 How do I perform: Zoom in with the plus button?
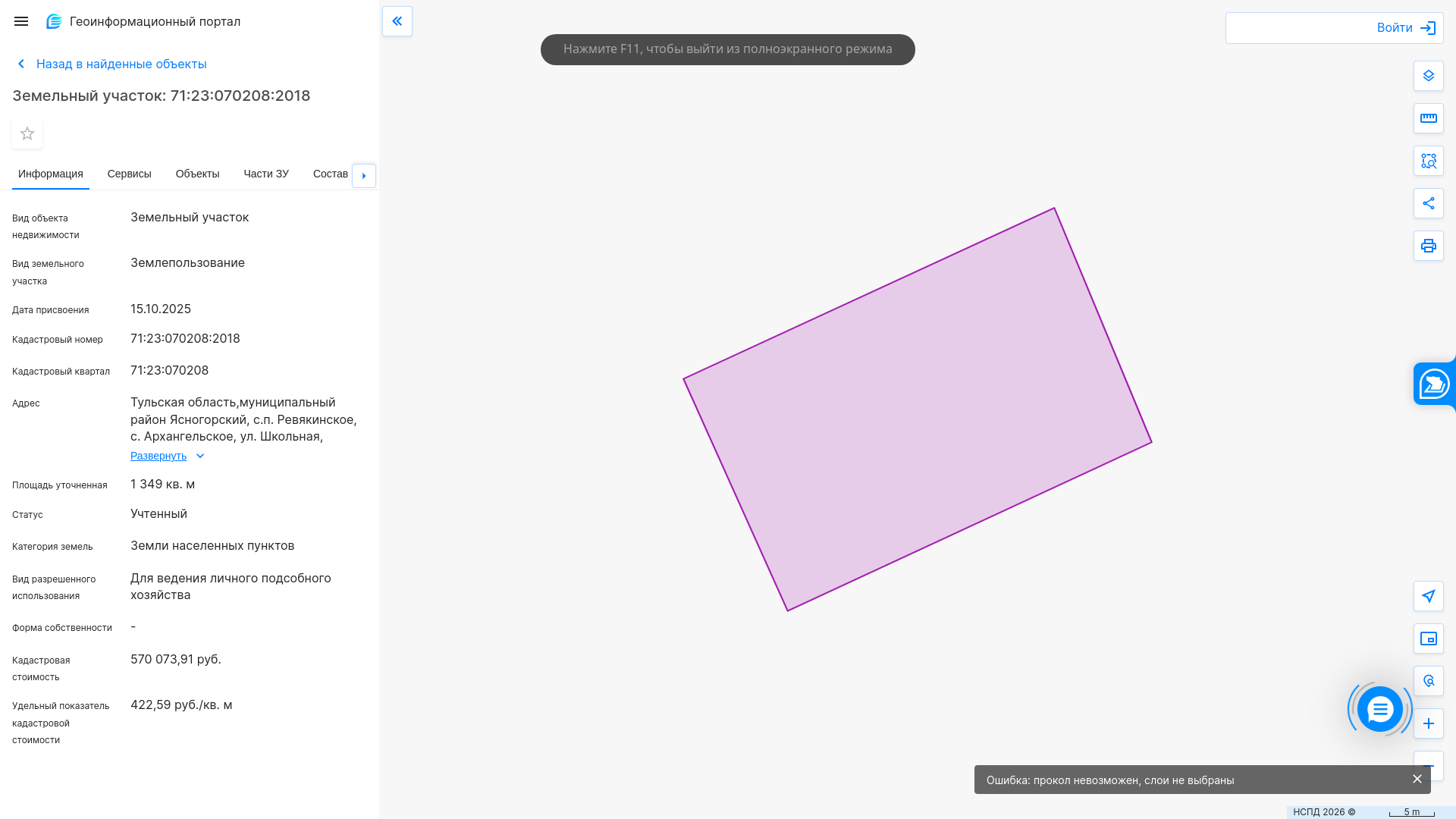click(1428, 723)
